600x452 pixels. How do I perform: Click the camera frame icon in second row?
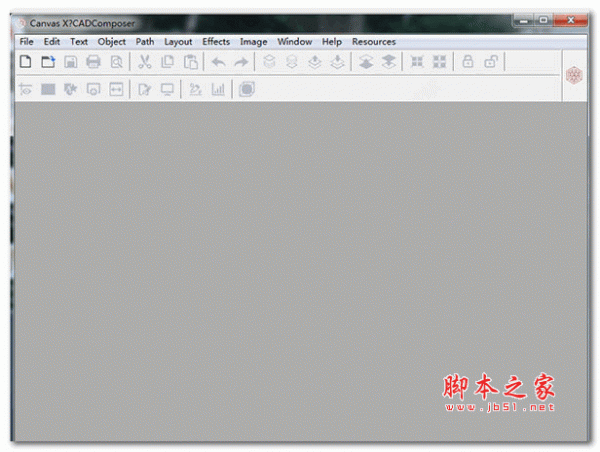(x=93, y=89)
